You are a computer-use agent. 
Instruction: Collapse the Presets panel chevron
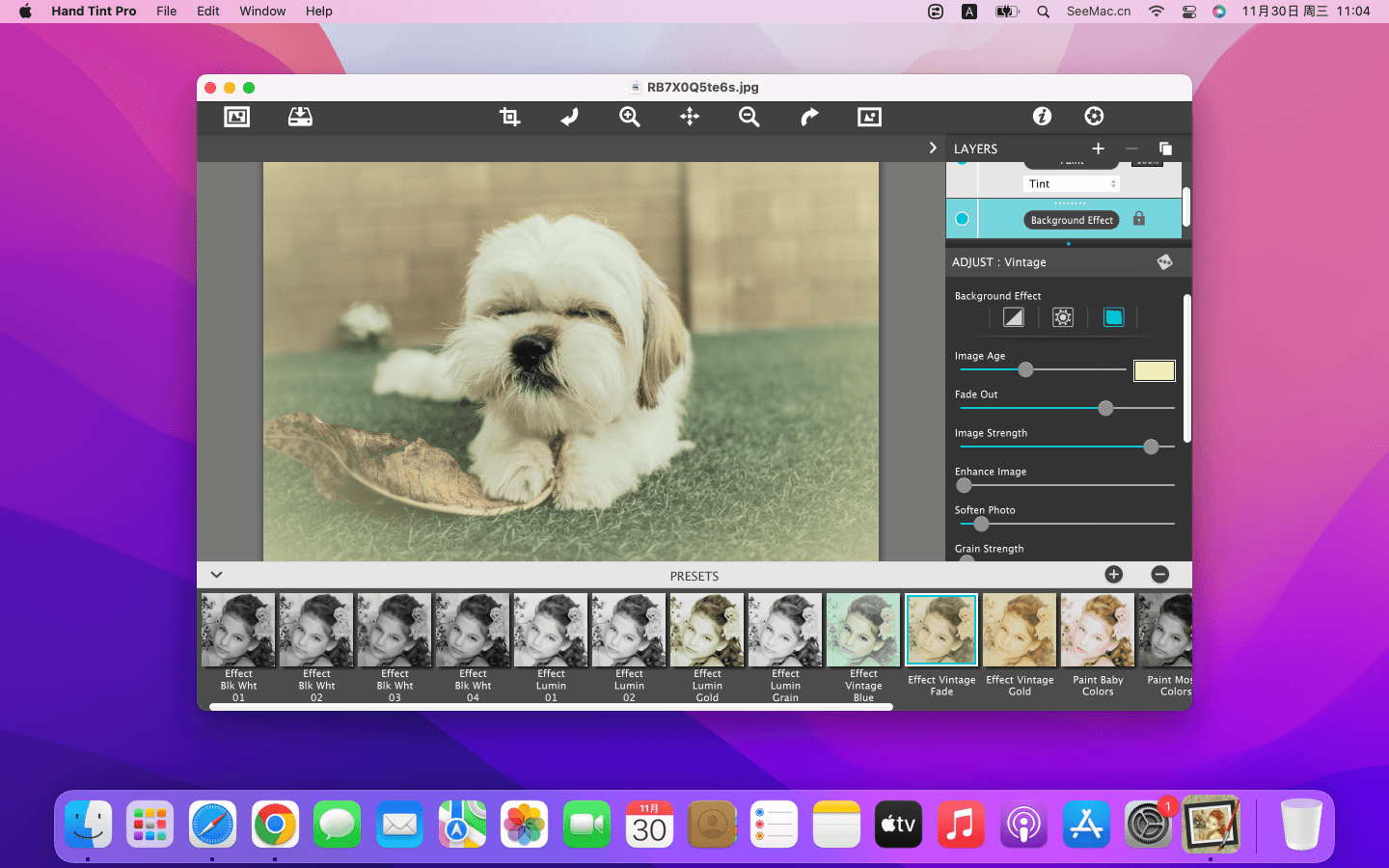pyautogui.click(x=217, y=575)
